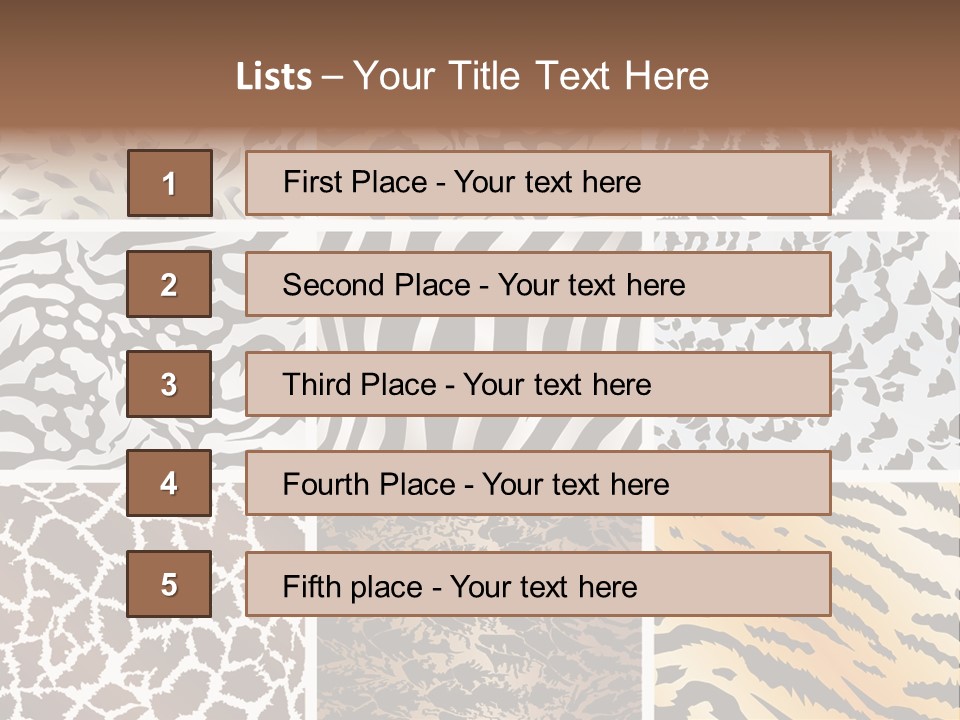The height and width of the screenshot is (720, 960).
Task: Click the bold word Lists in title
Action: [273, 77]
